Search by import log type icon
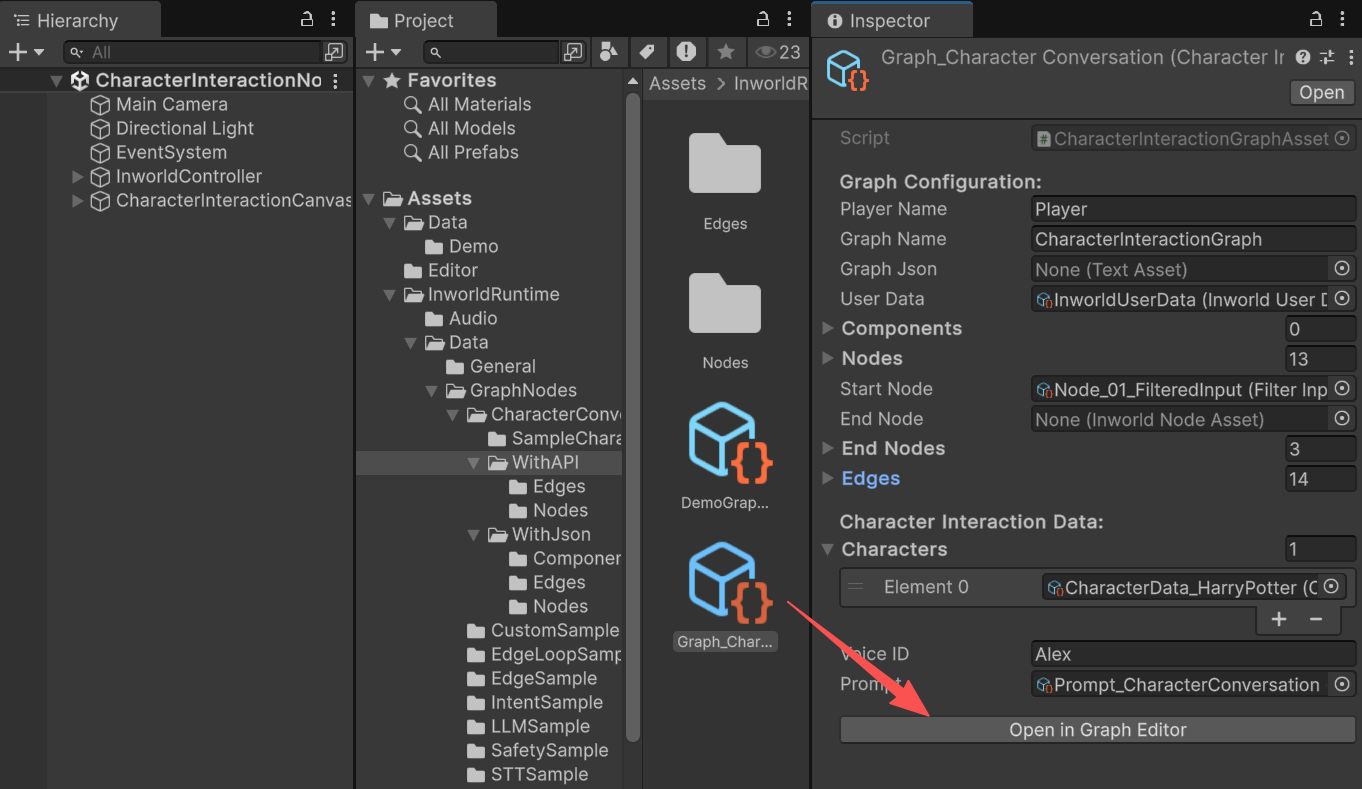This screenshot has height=789, width=1362. click(x=686, y=52)
